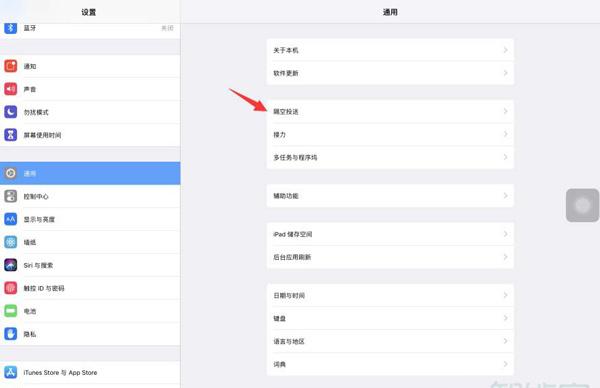Screen dimensions: 600x388
Task: Click the 通用 gear icon in highlighted row
Action: (11, 173)
